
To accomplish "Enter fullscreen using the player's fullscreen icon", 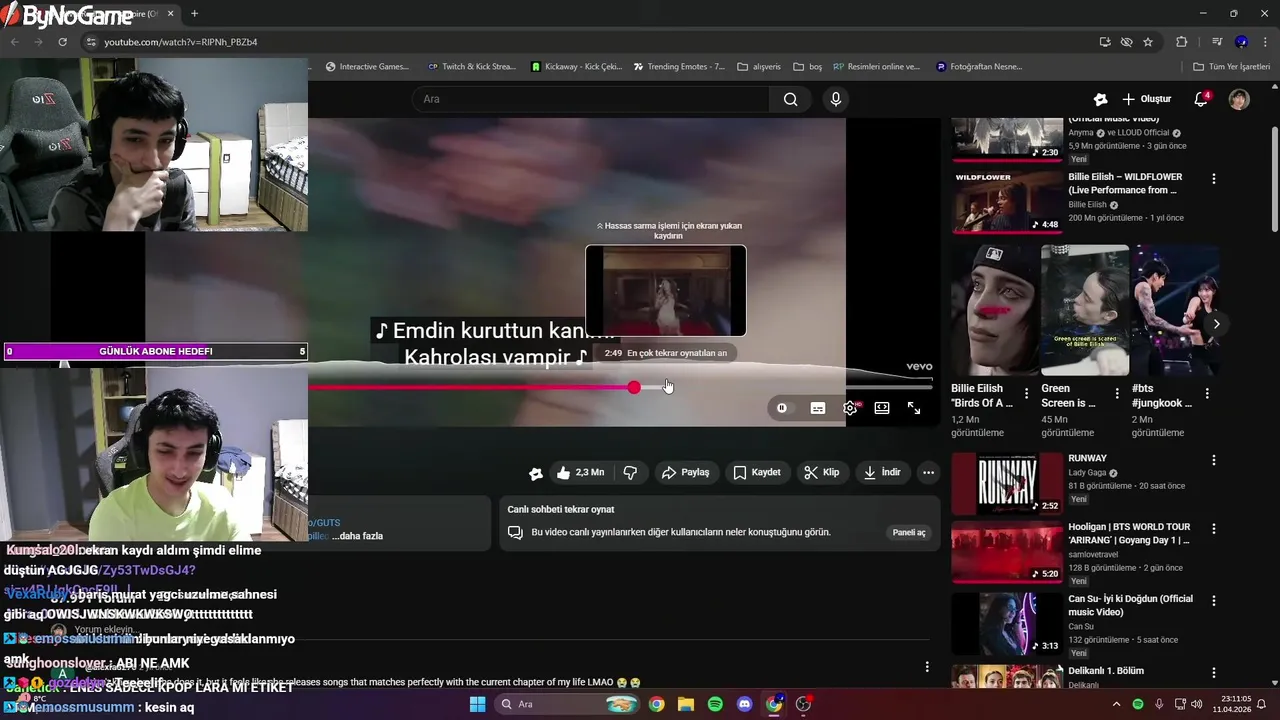I will (x=914, y=408).
